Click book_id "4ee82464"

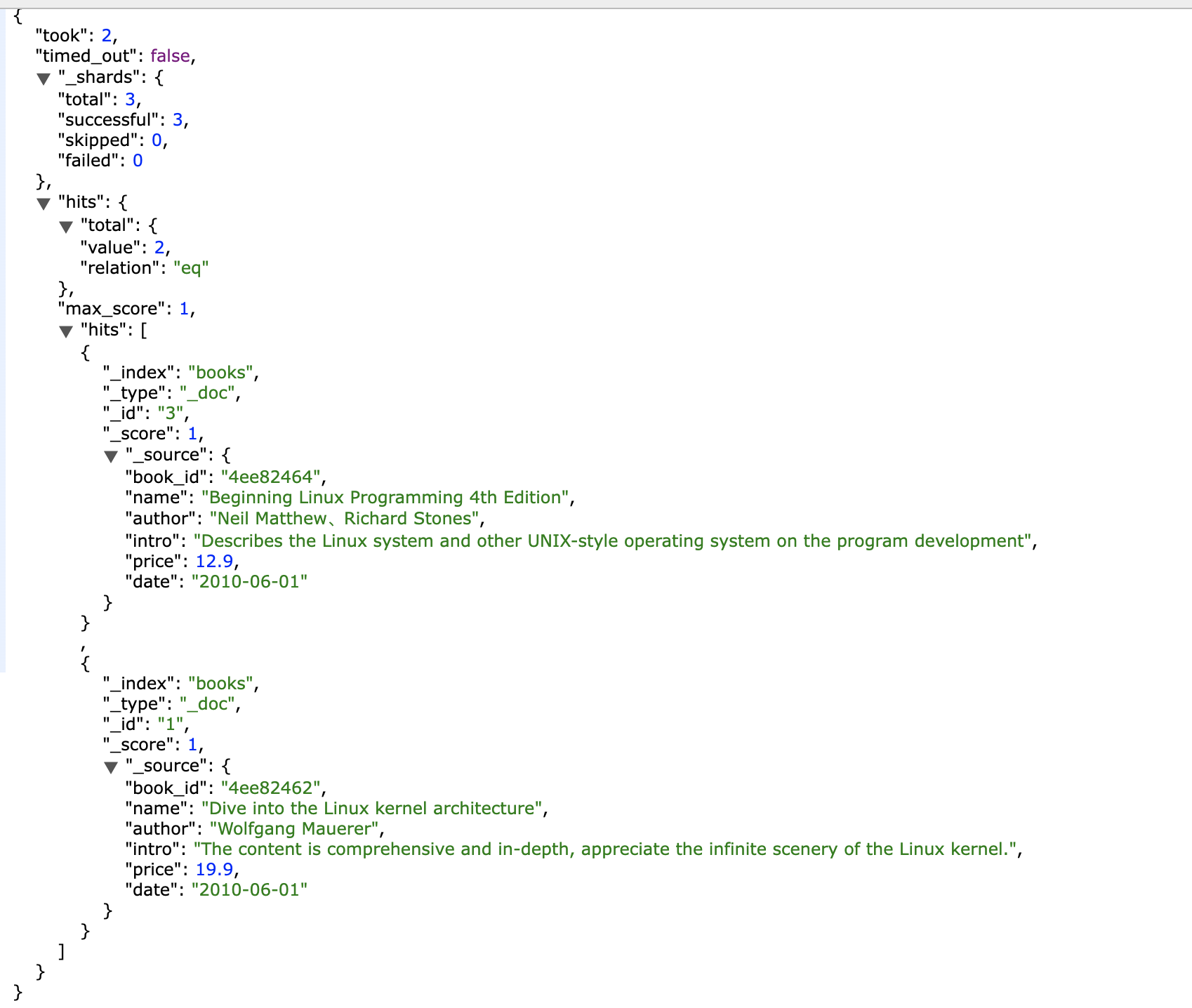(x=272, y=477)
